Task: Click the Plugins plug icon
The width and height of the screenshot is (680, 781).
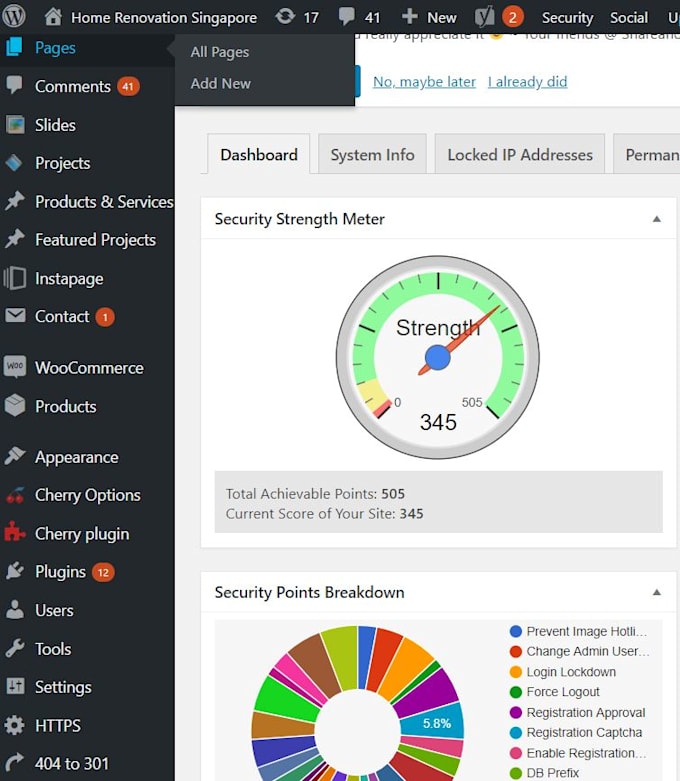Action: click(14, 571)
